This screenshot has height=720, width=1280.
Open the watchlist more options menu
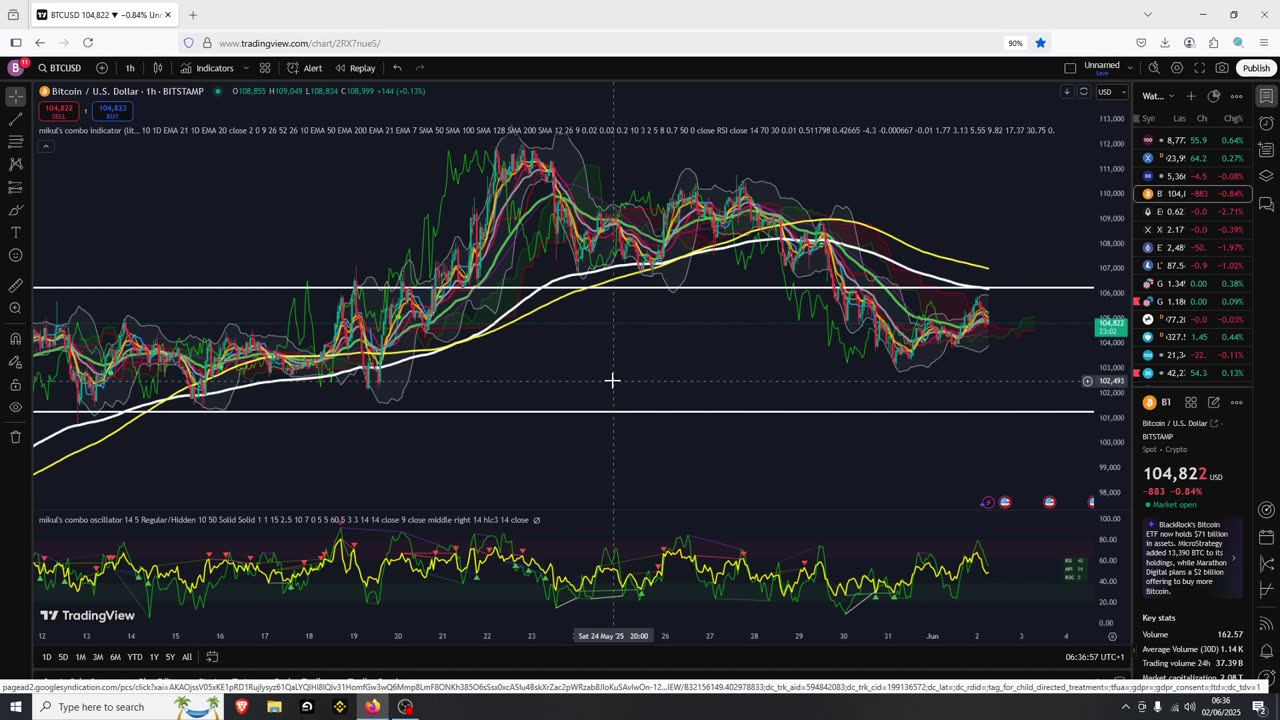[1236, 96]
